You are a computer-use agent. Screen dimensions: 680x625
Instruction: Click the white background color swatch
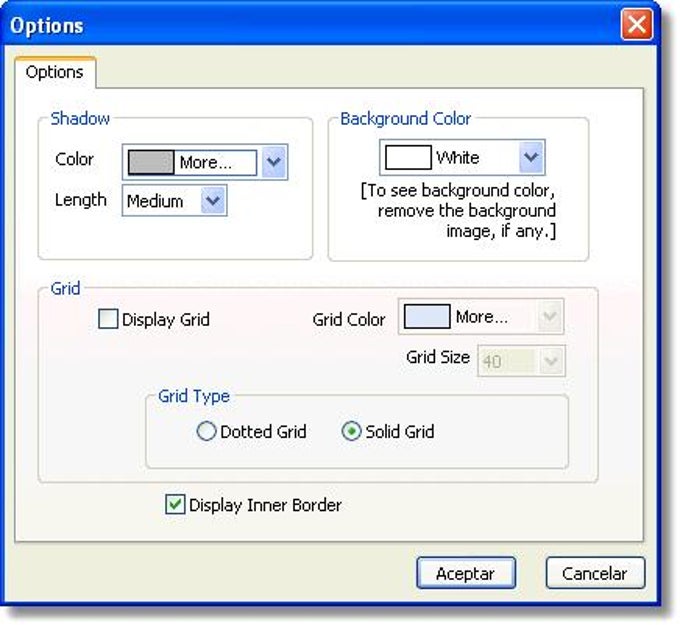(408, 157)
